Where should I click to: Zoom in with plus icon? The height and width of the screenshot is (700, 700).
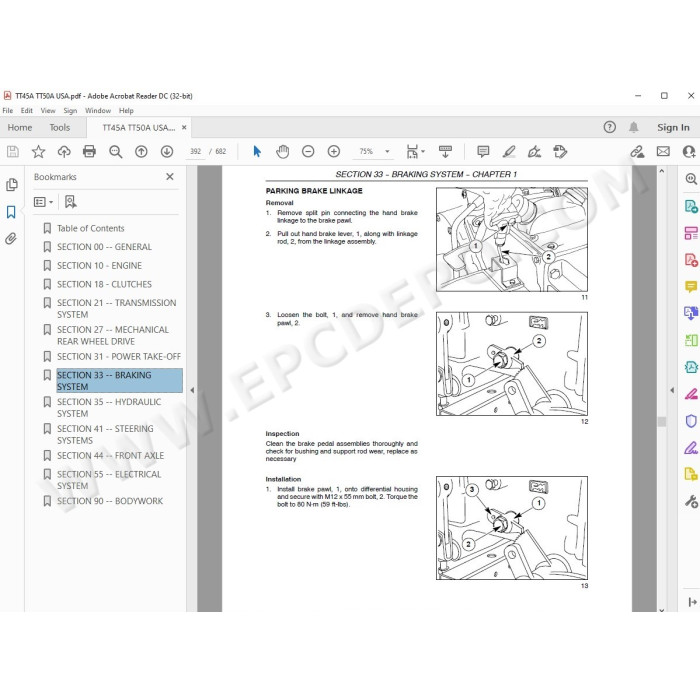click(333, 152)
